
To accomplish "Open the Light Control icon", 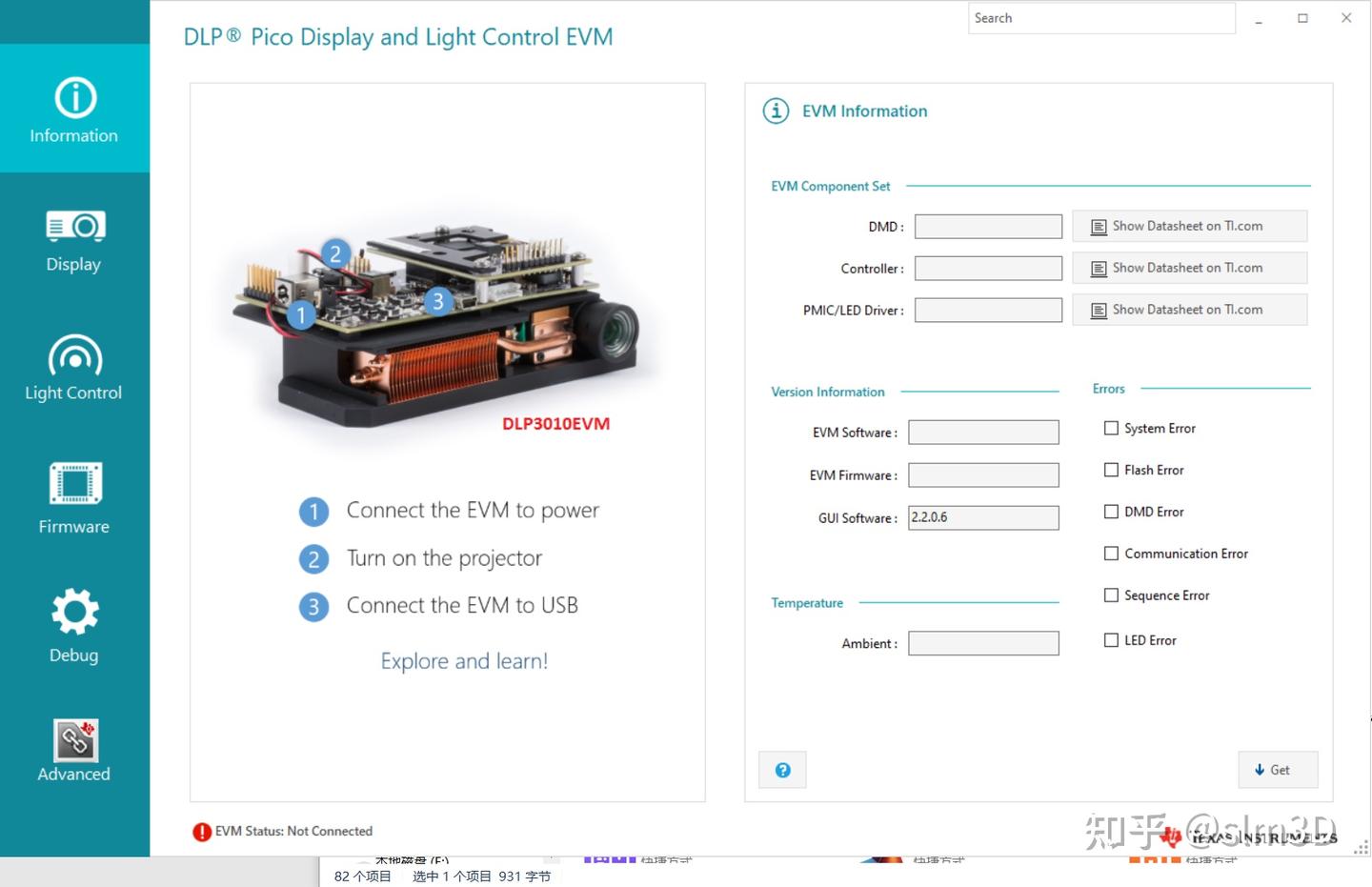I will click(75, 356).
